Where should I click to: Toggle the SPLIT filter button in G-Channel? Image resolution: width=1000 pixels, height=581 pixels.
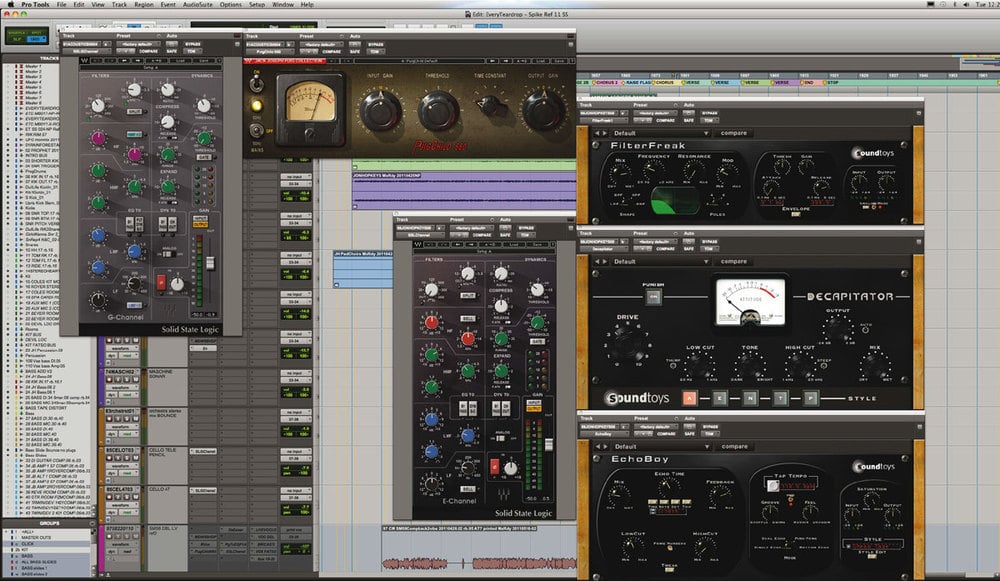pyautogui.click(x=134, y=112)
